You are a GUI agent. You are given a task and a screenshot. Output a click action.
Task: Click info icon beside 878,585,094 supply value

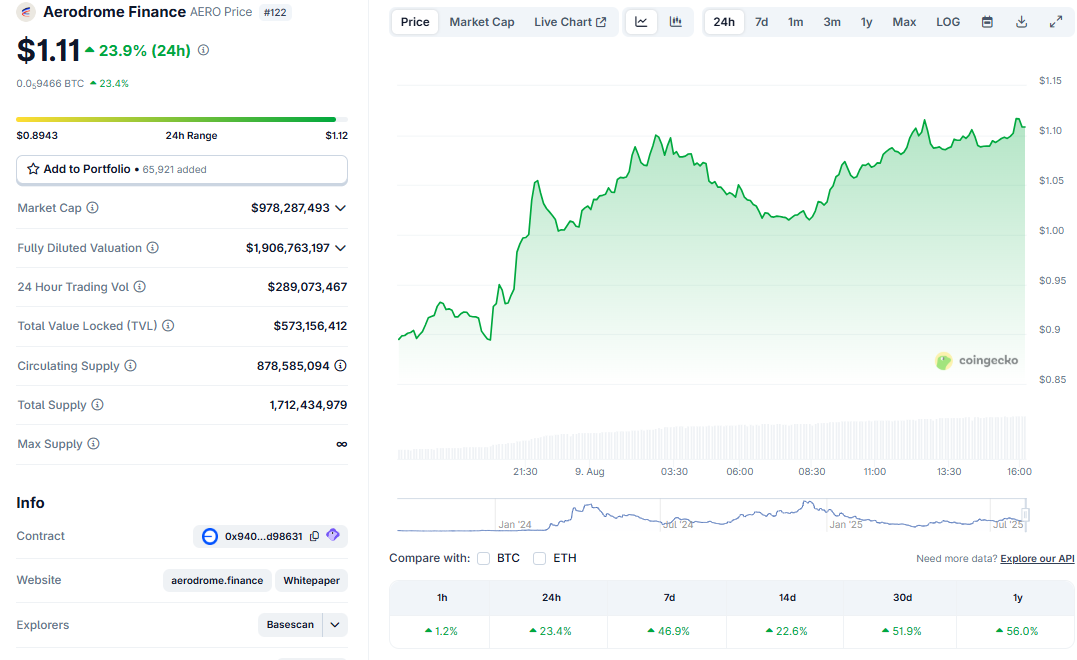tap(340, 365)
